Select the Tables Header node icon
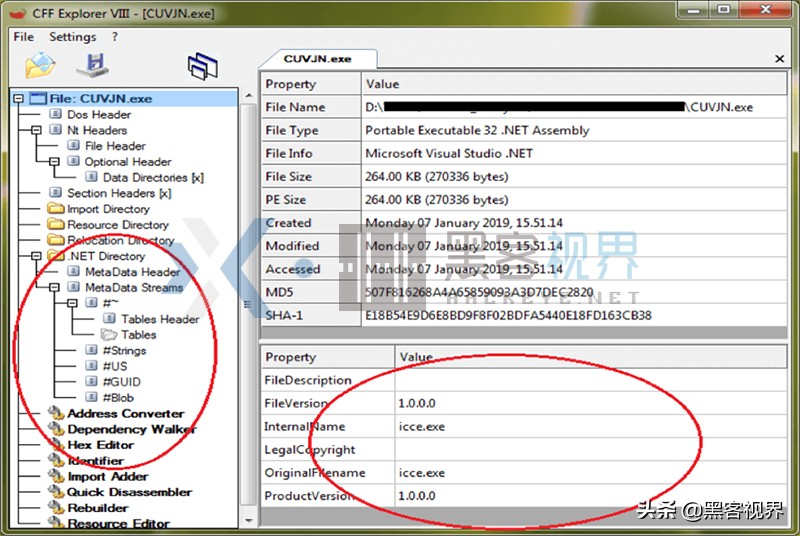800x536 pixels. click(109, 319)
